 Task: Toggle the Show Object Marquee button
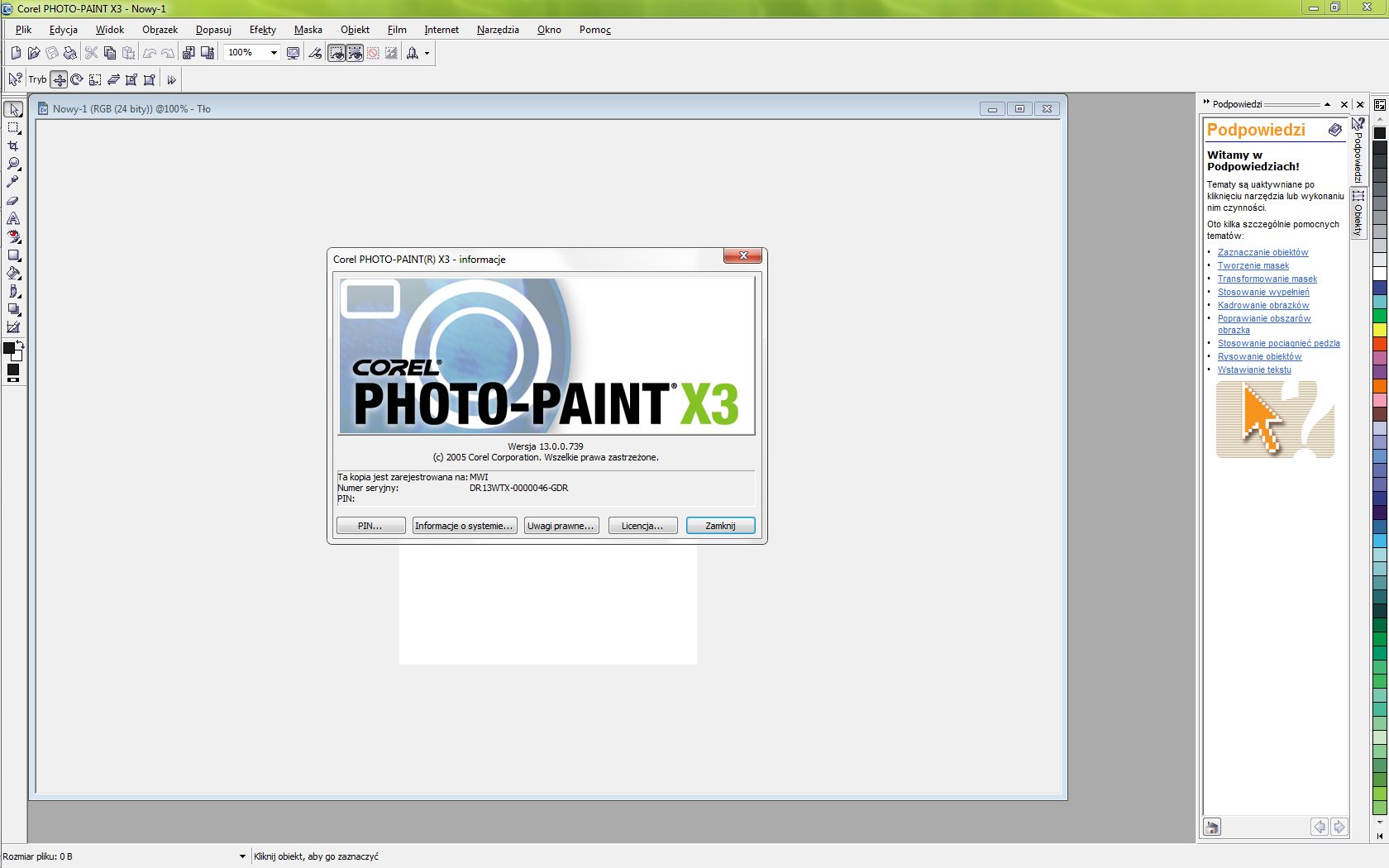coord(355,53)
